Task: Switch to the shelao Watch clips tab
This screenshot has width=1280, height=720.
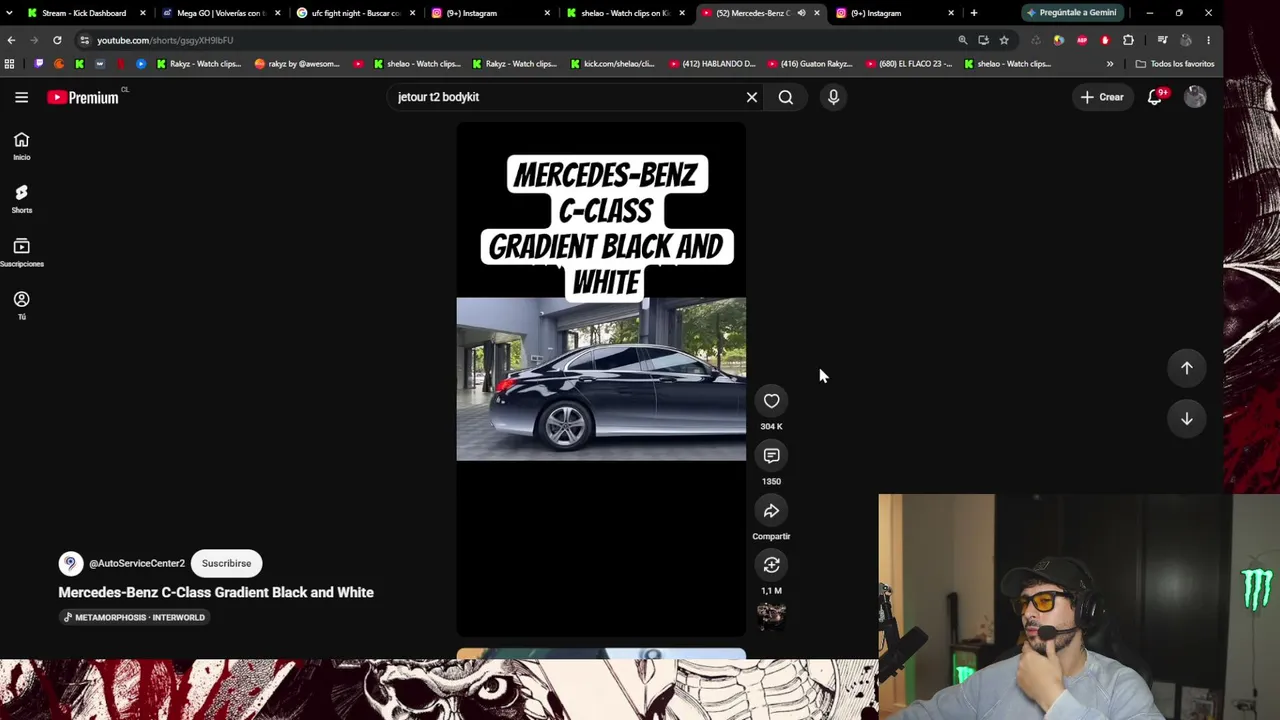Action: [625, 13]
